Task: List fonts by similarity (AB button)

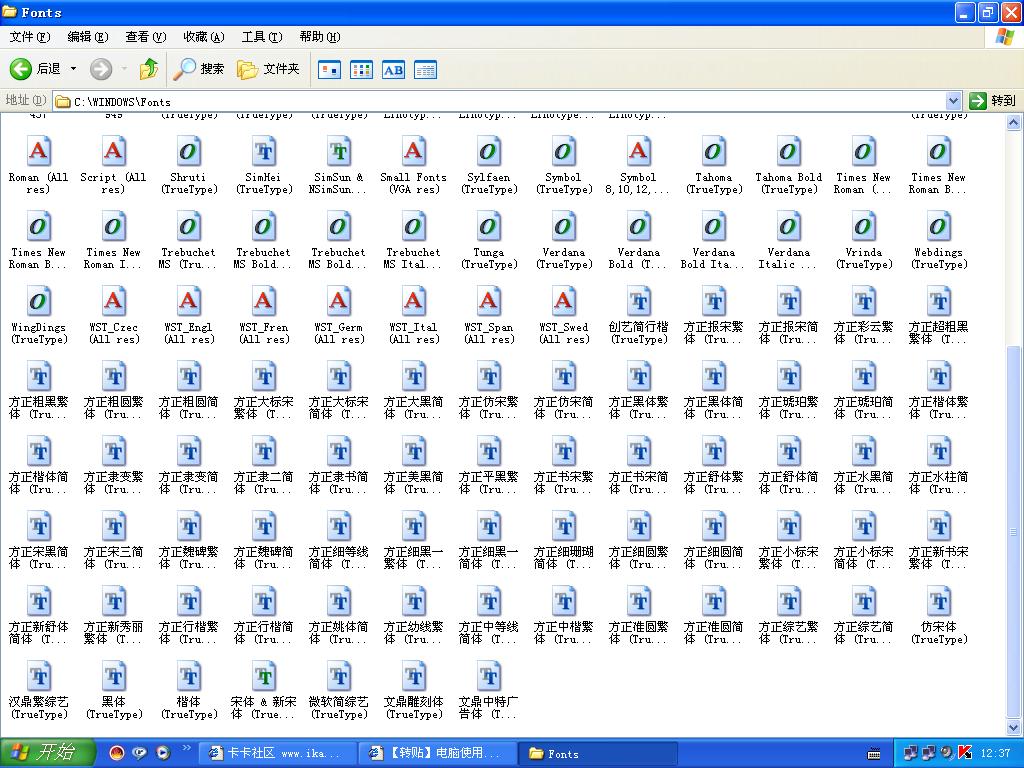Action: pos(393,69)
